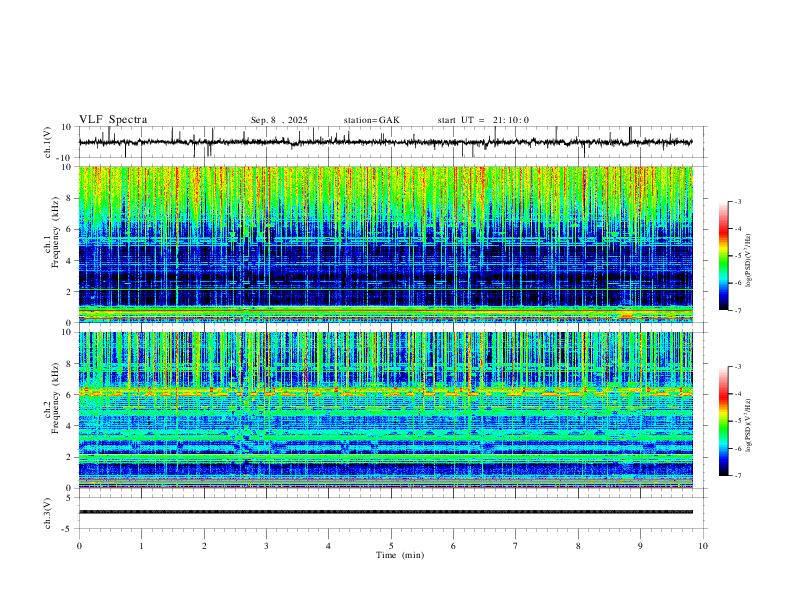Click the ch.1 spectrogram color scale bar
The height and width of the screenshot is (612, 792).
[x=723, y=256]
